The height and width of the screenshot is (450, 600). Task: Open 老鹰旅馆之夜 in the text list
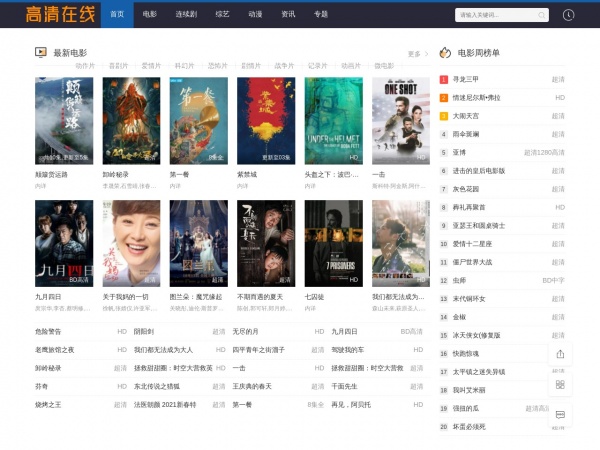[54, 350]
